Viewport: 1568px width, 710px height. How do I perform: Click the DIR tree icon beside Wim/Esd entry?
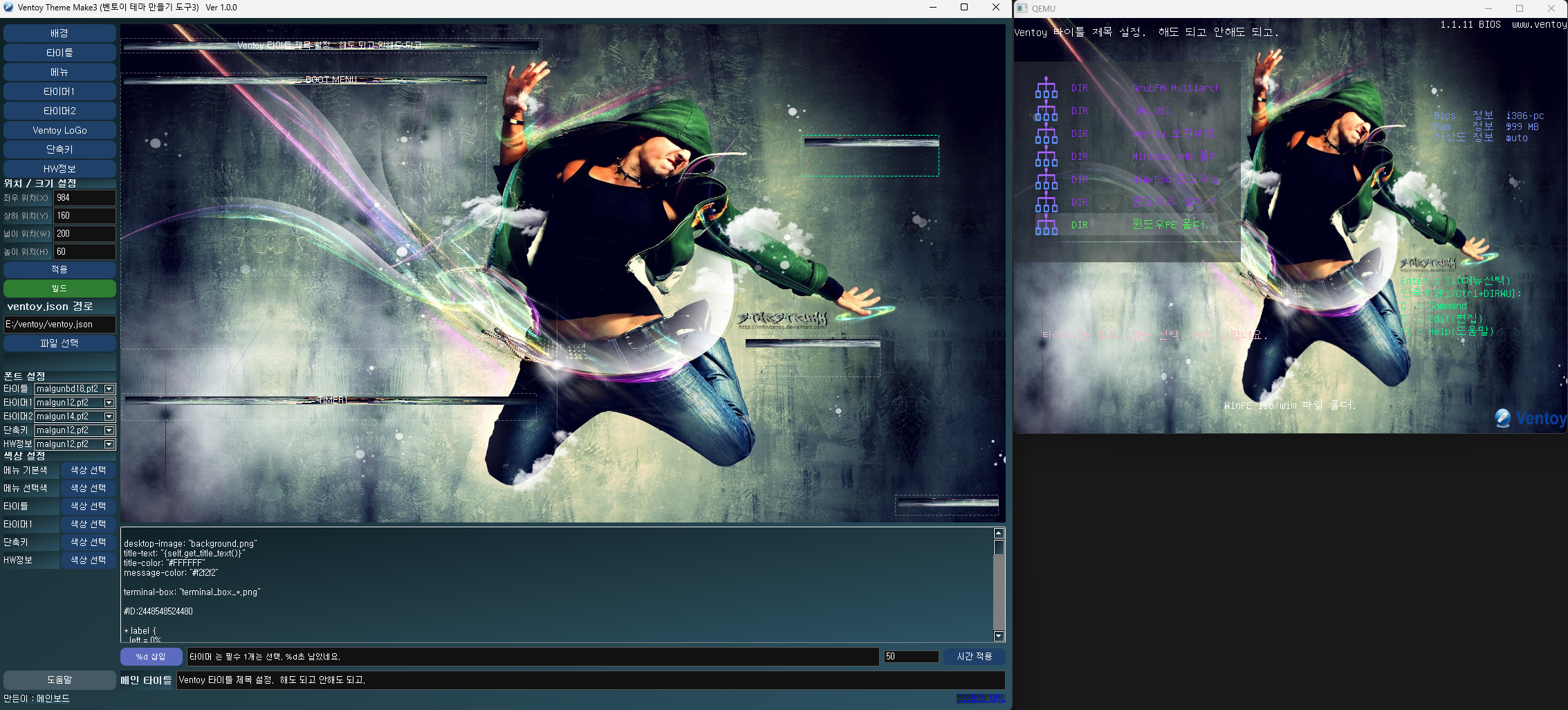pyautogui.click(x=1046, y=179)
